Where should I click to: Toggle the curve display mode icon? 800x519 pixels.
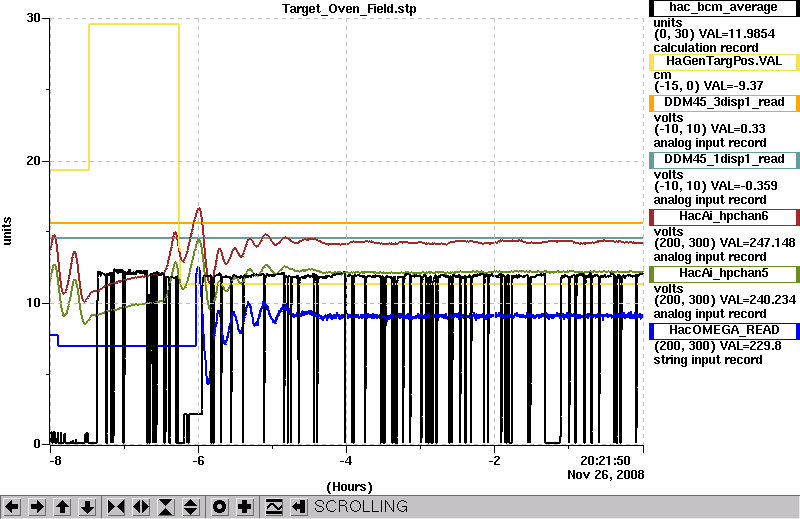274,507
